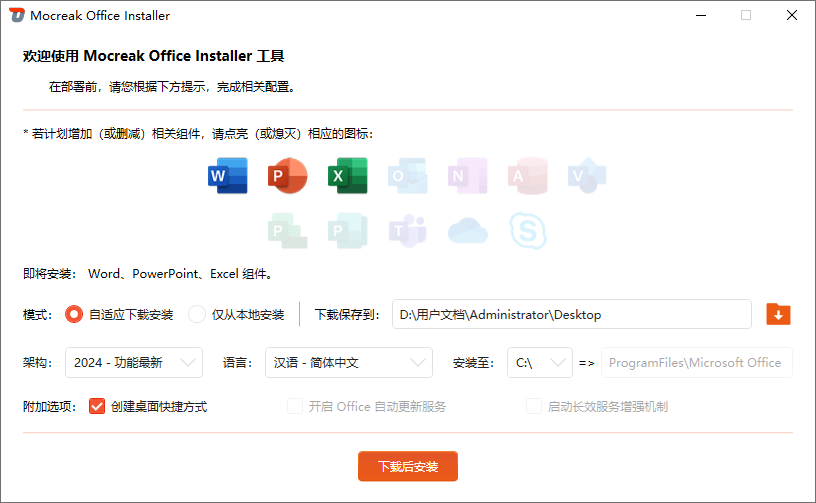Viewport: 816px width, 503px height.
Task: Toggle the Word component icon
Action: [x=228, y=176]
